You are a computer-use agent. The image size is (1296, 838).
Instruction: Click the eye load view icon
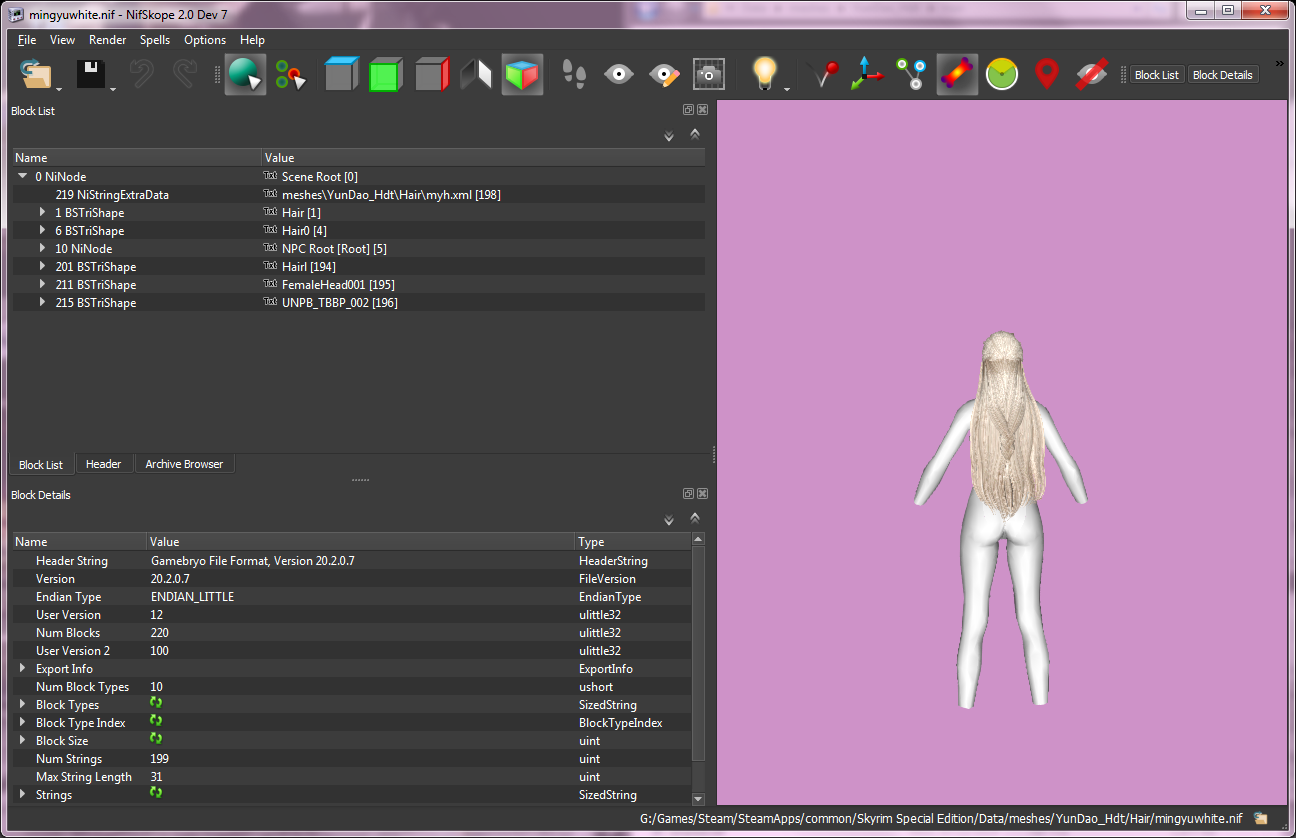point(619,75)
